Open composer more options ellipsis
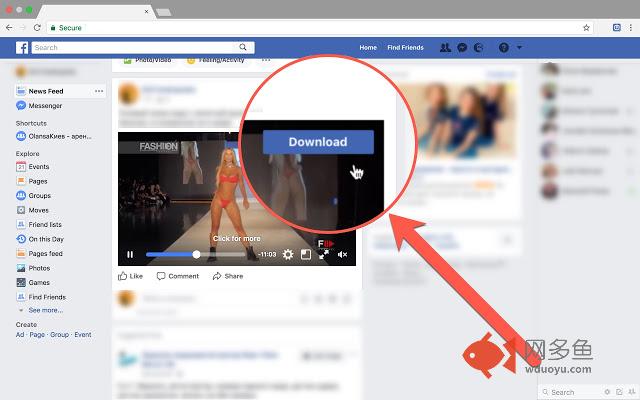Viewport: 640px width, 400px height. pyautogui.click(x=266, y=60)
